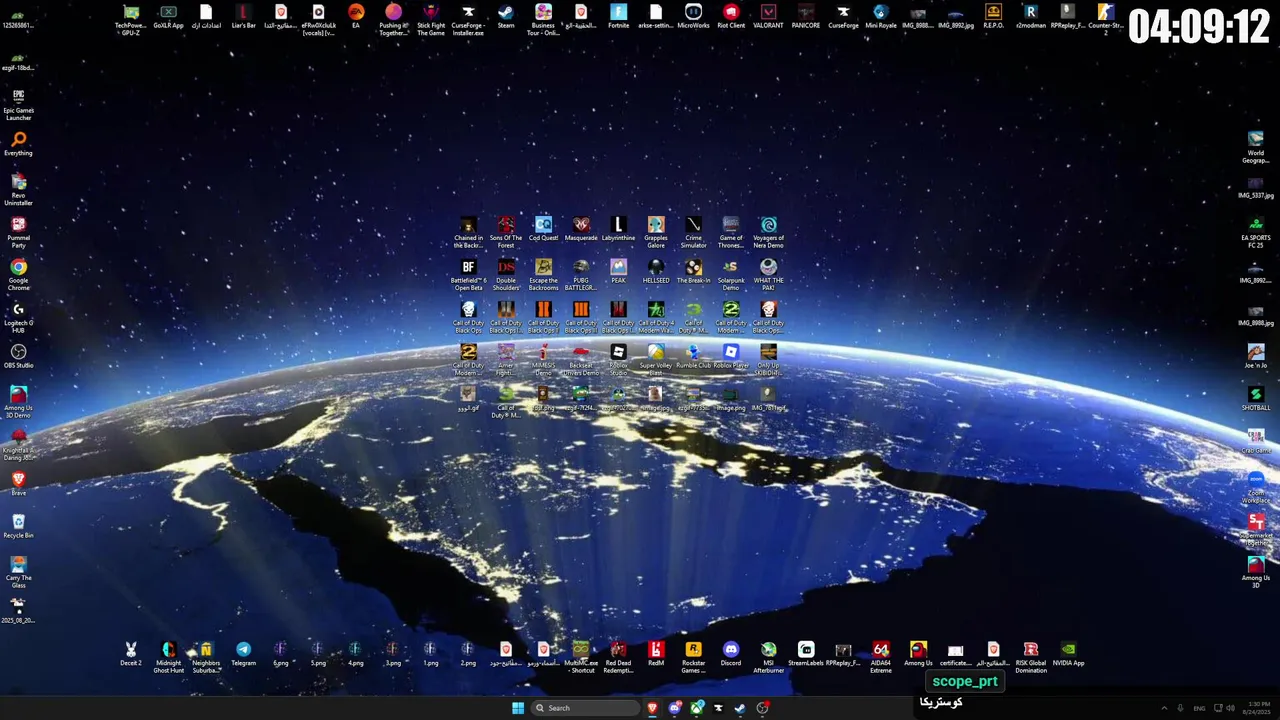Open NVIDIA App shortcut
This screenshot has width=1280, height=720.
point(1068,654)
